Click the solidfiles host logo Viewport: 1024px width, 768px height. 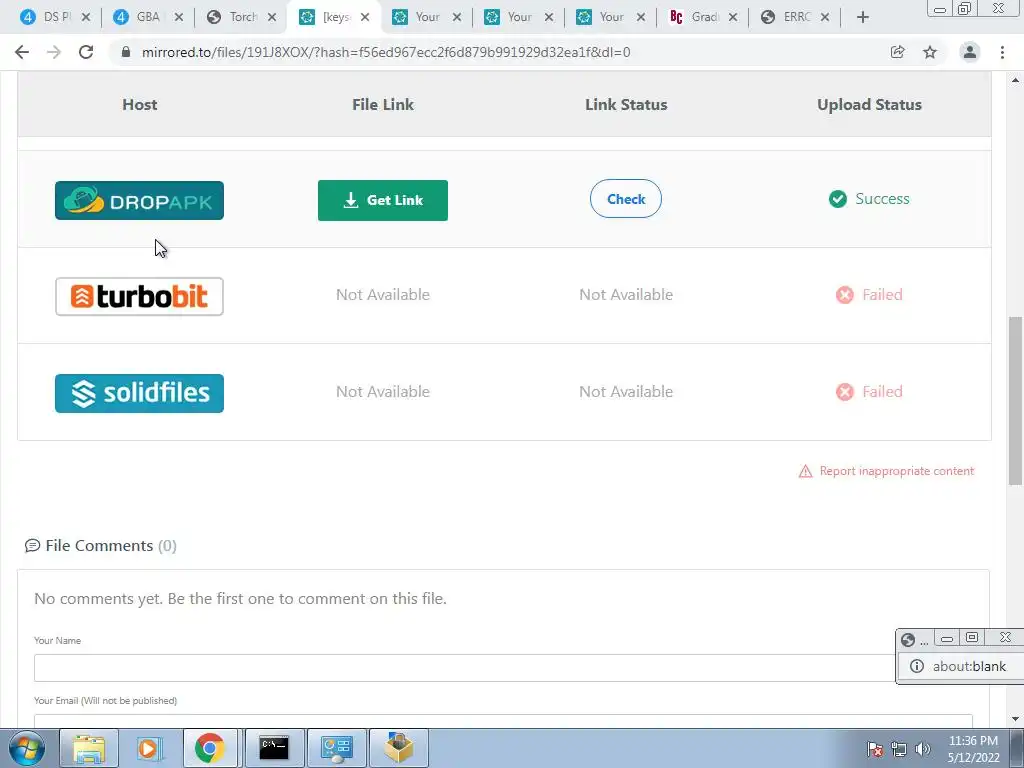139,393
